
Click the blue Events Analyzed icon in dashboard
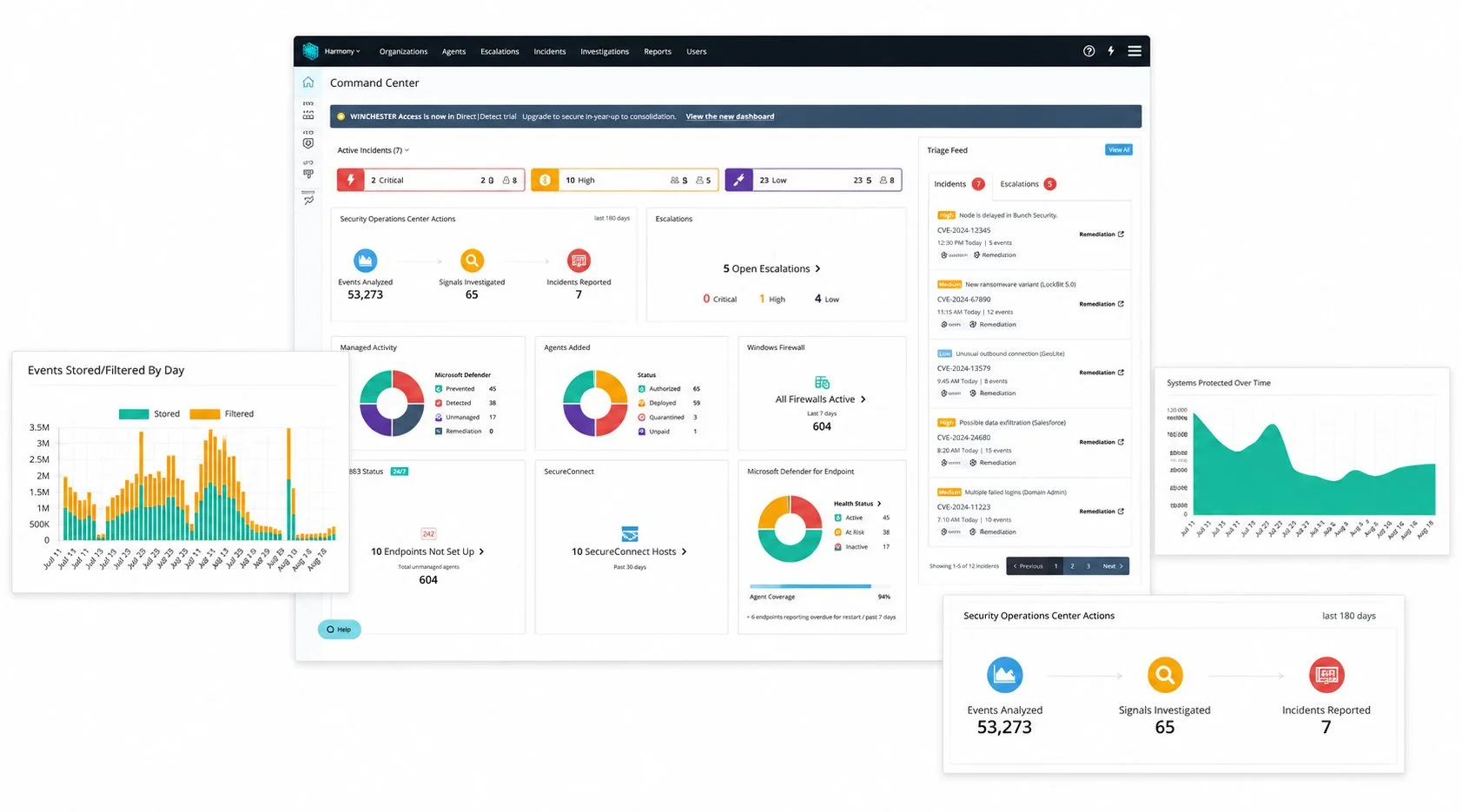[x=366, y=260]
